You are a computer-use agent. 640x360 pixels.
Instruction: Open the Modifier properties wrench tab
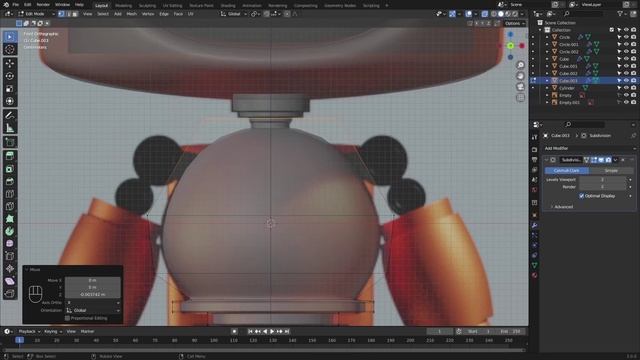coord(535,225)
